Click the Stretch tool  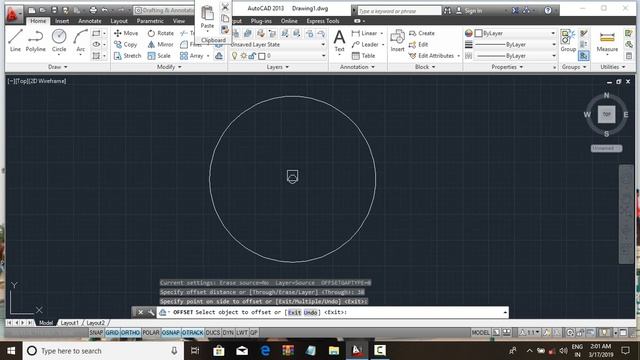point(127,56)
